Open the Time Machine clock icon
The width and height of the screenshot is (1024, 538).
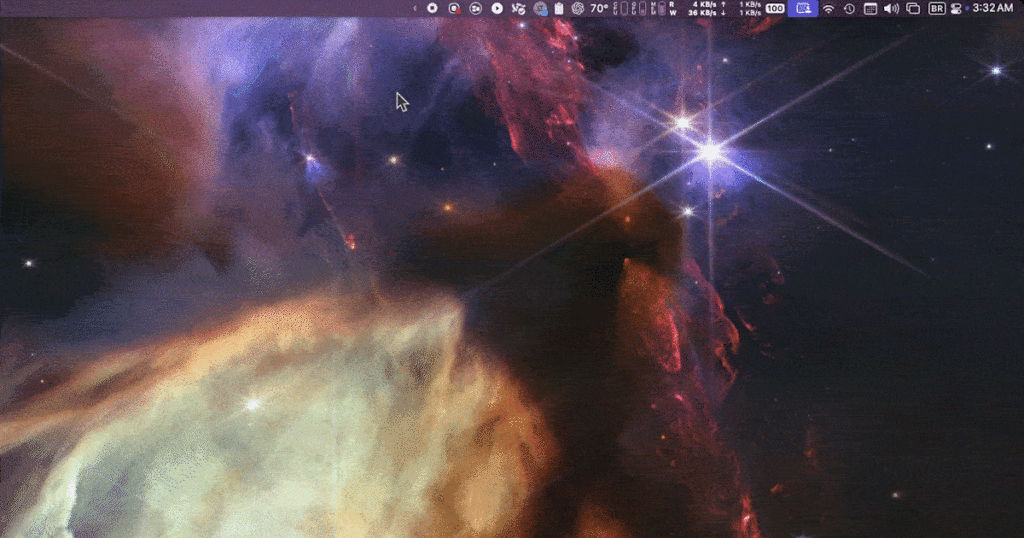pos(849,8)
